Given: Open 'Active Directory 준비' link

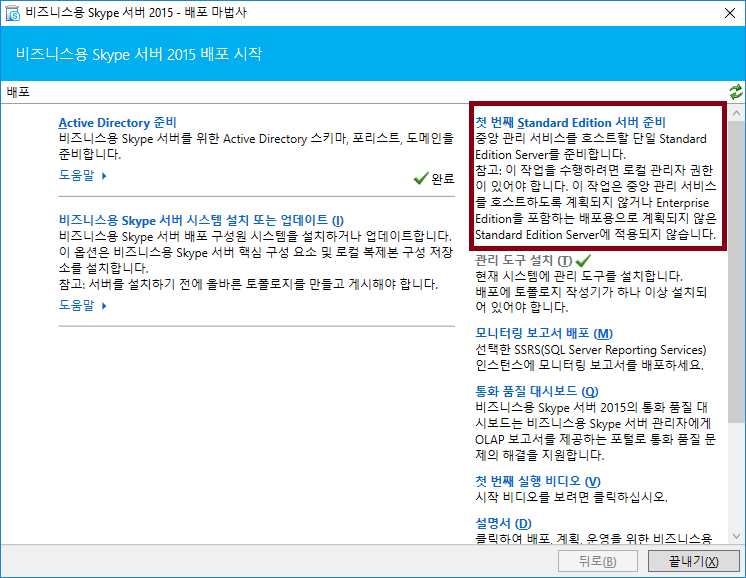Looking at the screenshot, I should [117, 123].
